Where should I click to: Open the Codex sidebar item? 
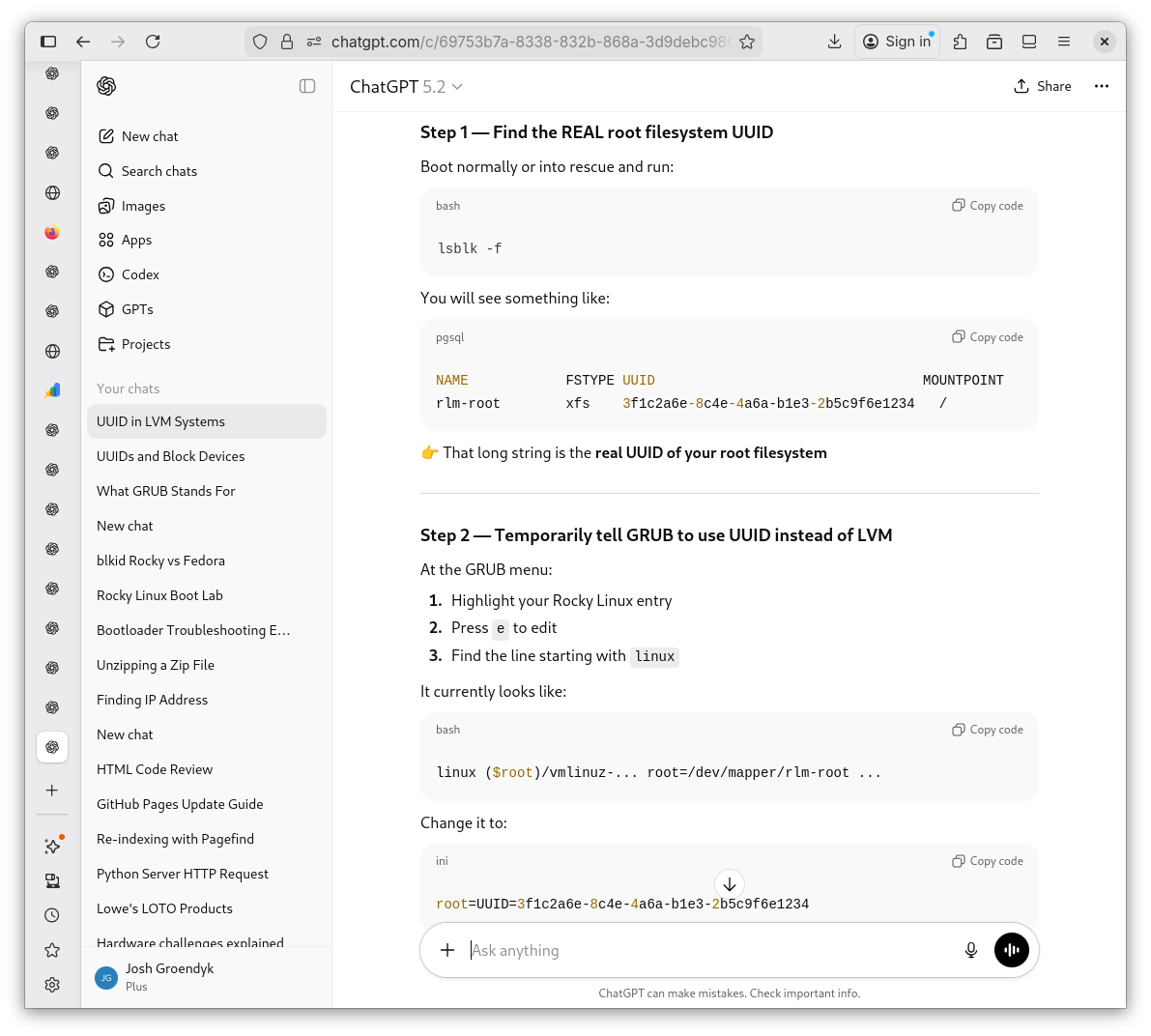click(x=140, y=274)
